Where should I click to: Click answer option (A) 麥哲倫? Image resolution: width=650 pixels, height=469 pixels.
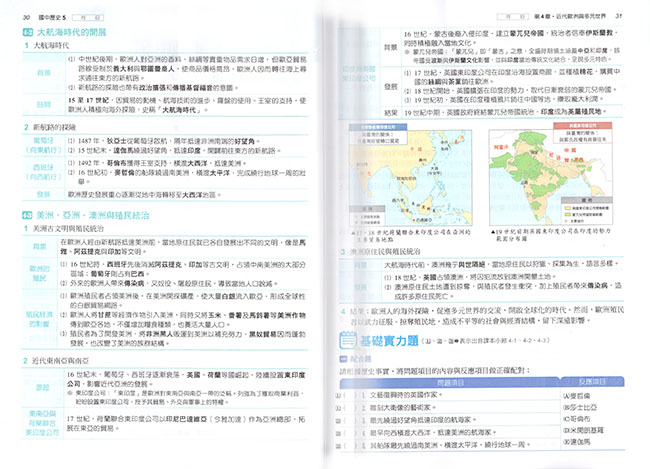pyautogui.click(x=577, y=396)
